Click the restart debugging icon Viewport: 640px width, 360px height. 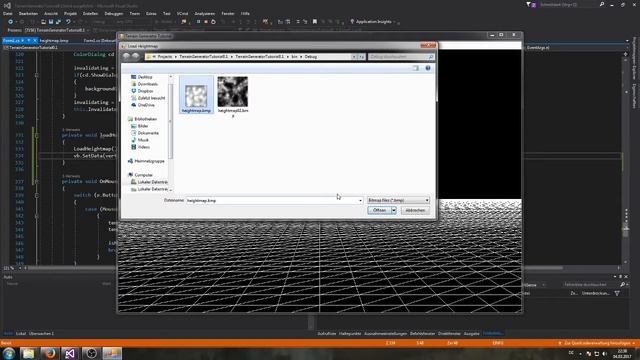(x=213, y=22)
